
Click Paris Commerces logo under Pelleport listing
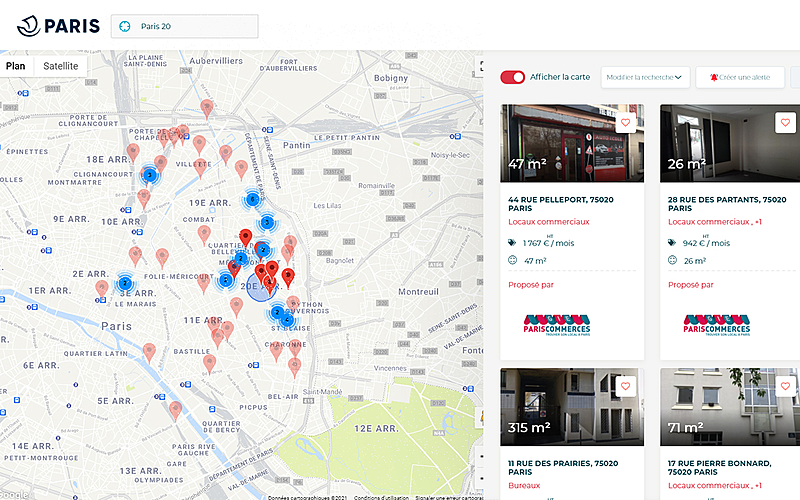(557, 325)
